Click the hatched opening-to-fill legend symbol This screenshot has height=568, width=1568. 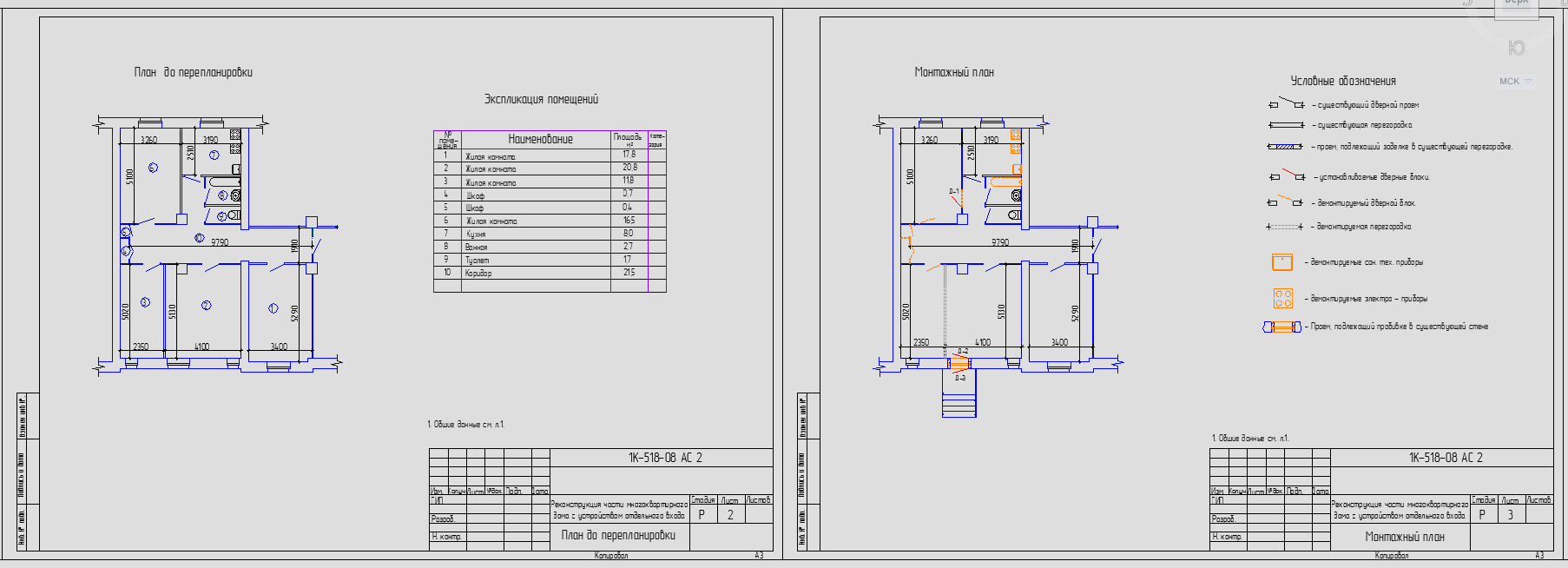point(1285,147)
